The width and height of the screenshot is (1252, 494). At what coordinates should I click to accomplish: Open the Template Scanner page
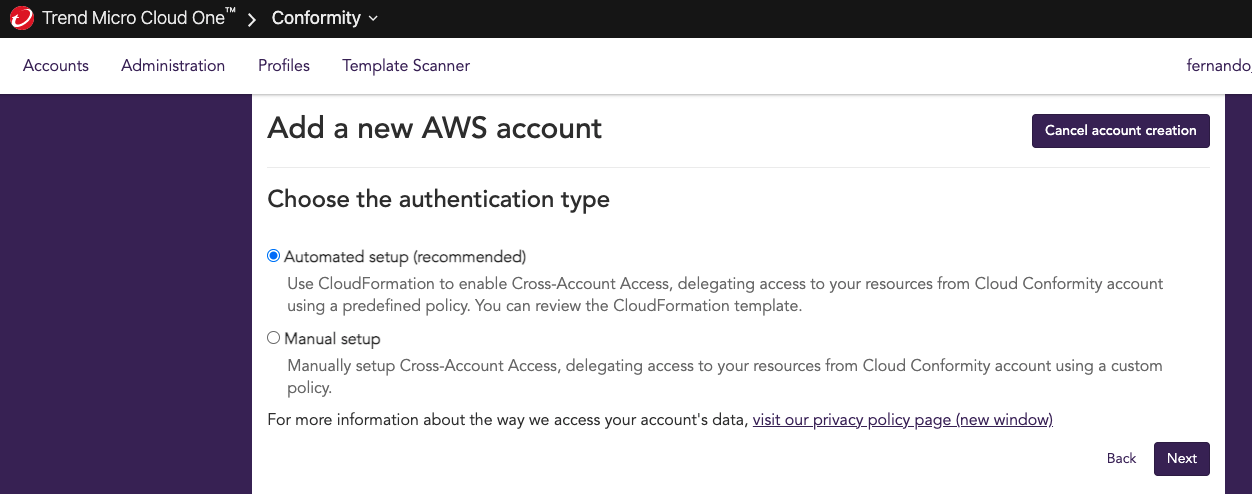(x=406, y=66)
